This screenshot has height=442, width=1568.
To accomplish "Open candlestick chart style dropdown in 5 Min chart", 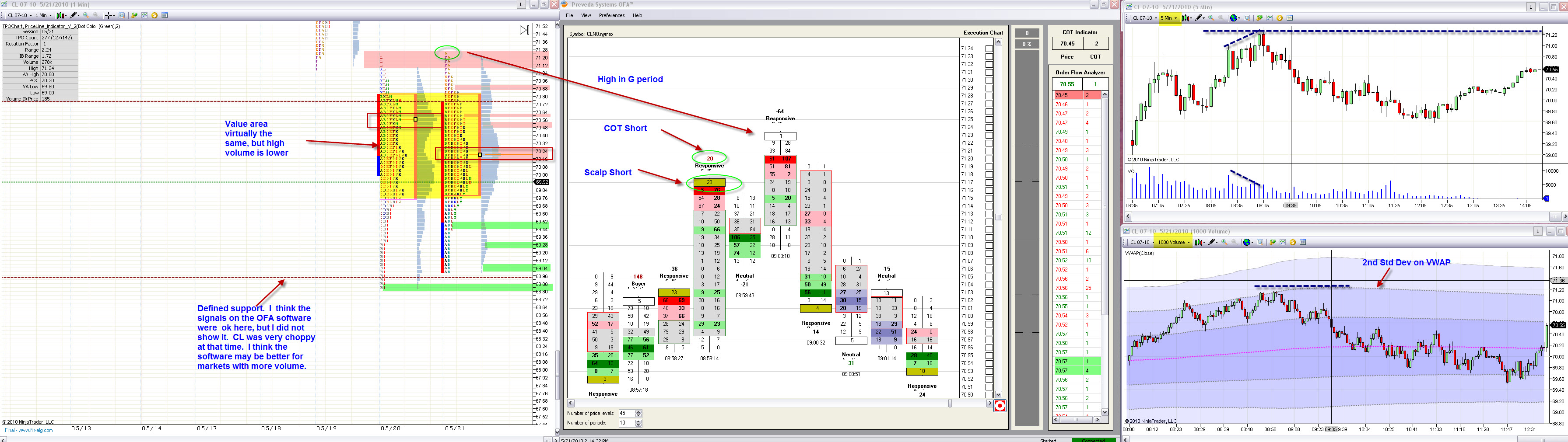I will [1186, 17].
